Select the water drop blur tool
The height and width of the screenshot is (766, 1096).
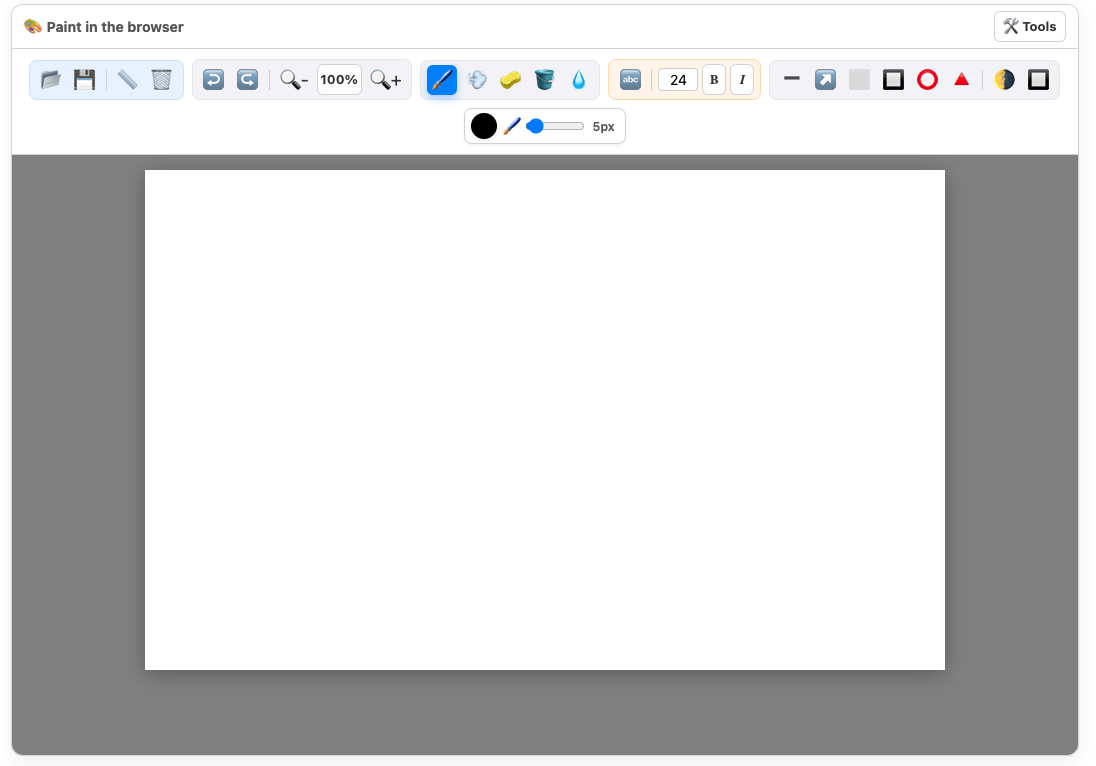[579, 80]
